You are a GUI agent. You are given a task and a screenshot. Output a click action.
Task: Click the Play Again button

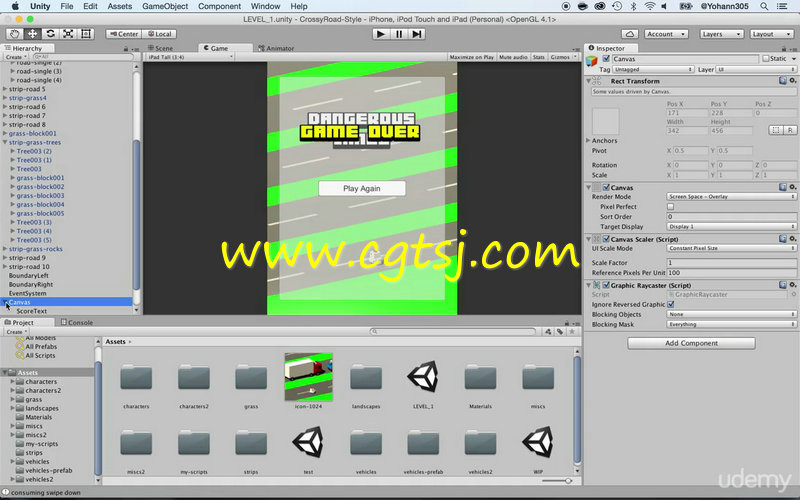coord(362,188)
